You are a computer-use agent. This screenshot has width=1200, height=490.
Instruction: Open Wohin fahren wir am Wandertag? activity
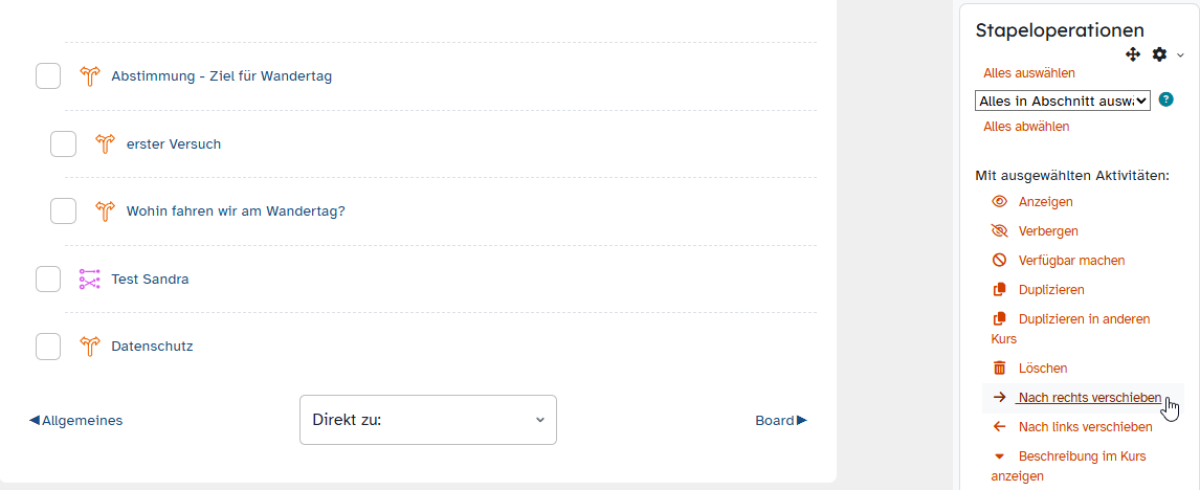click(235, 212)
